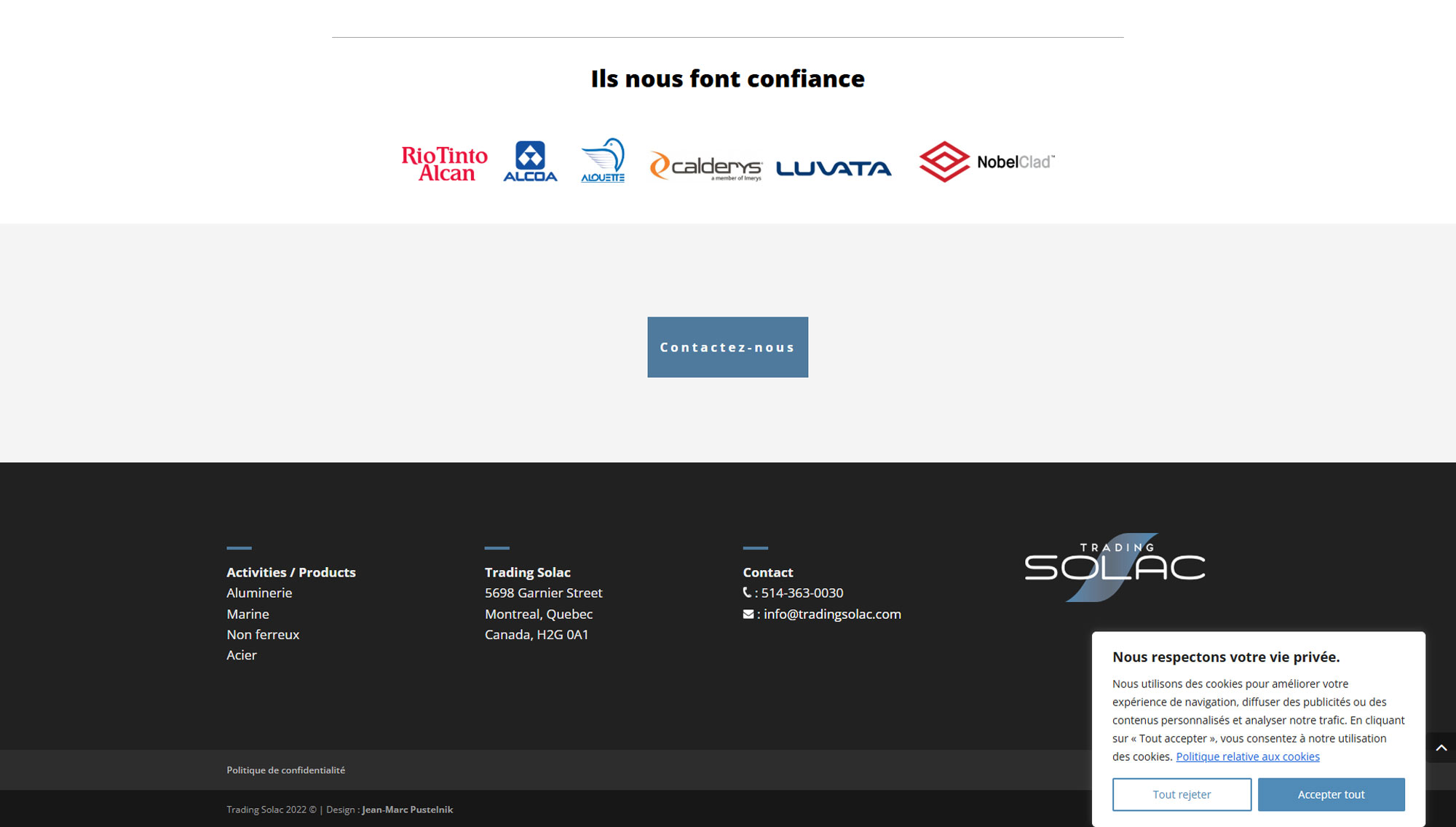Visit designer Jean-Marc Pustelnik link
Viewport: 1456px width, 827px height.
coord(407,810)
